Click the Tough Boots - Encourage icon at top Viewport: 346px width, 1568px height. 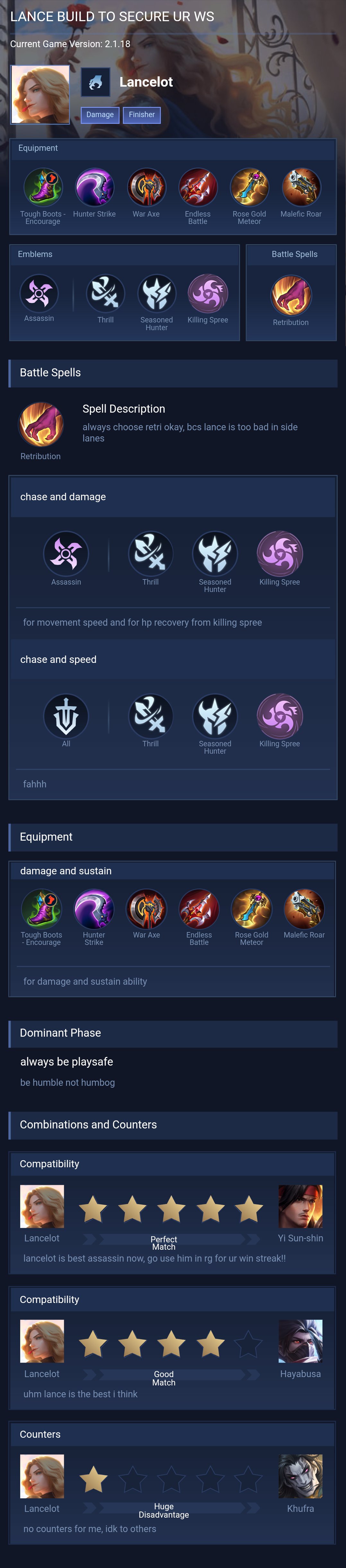coord(43,187)
